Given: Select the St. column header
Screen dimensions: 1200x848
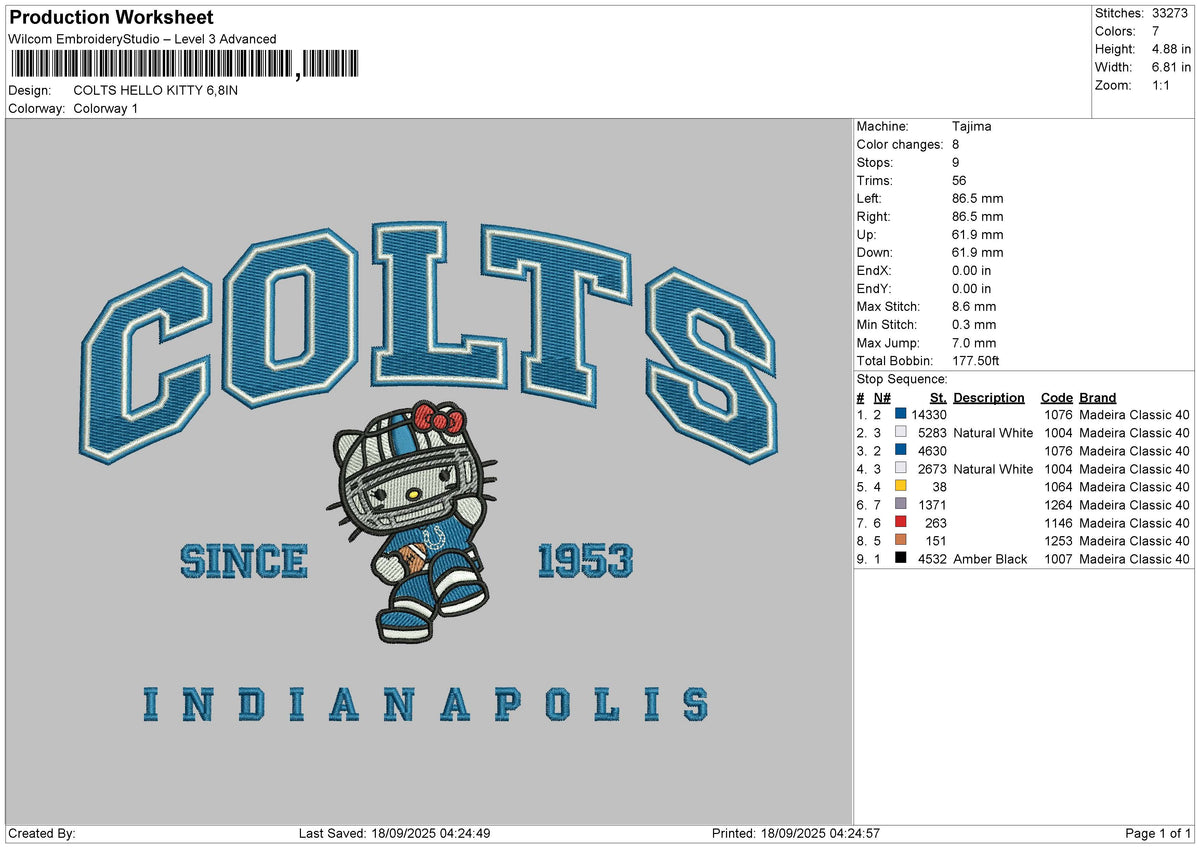Looking at the screenshot, I should click(938, 397).
